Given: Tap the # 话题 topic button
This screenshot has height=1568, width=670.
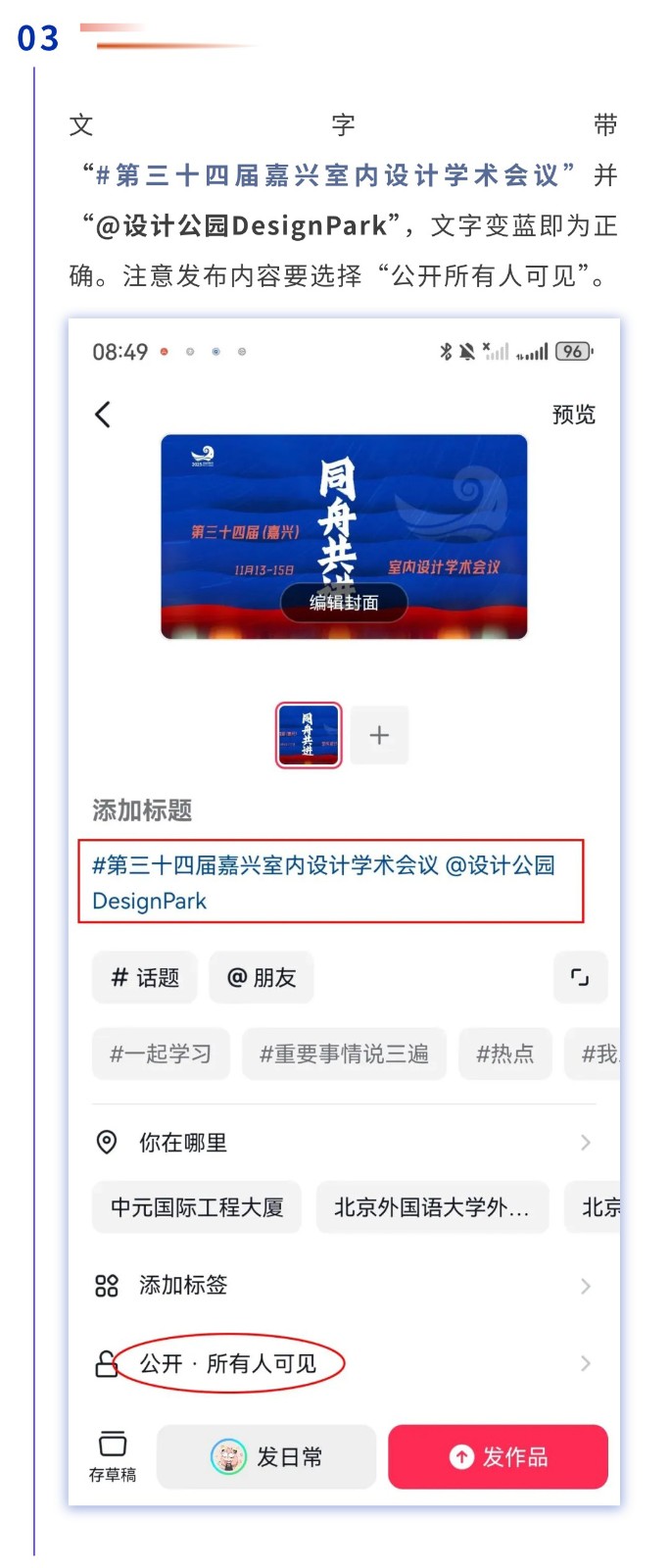Looking at the screenshot, I should coord(145,977).
